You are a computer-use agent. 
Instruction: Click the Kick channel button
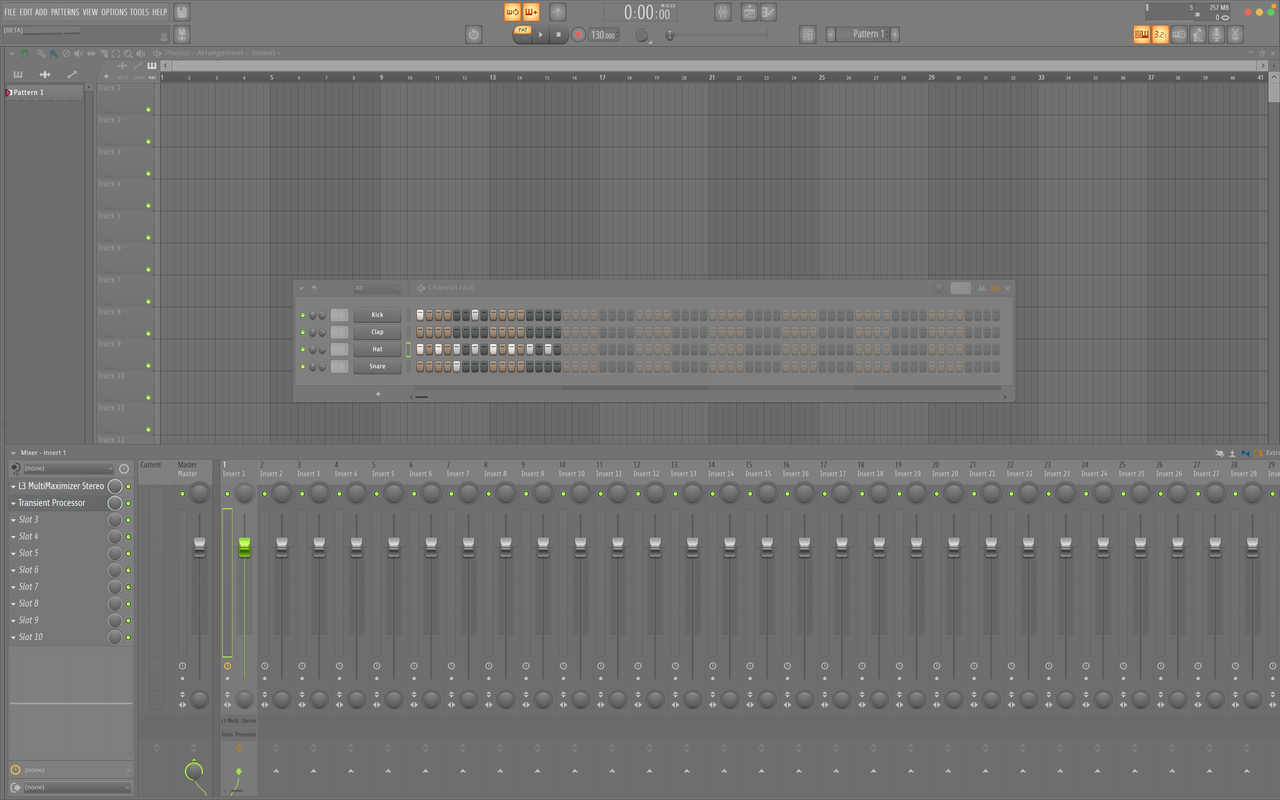(x=377, y=315)
